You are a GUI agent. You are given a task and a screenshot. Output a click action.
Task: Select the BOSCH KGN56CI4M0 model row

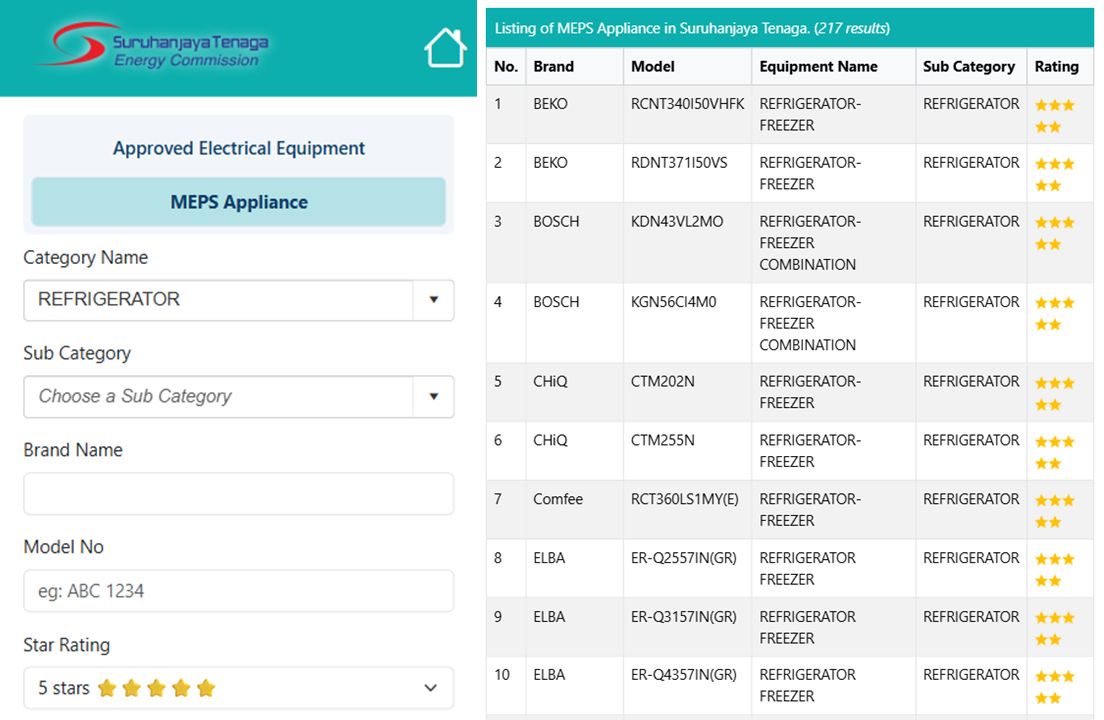click(x=673, y=302)
